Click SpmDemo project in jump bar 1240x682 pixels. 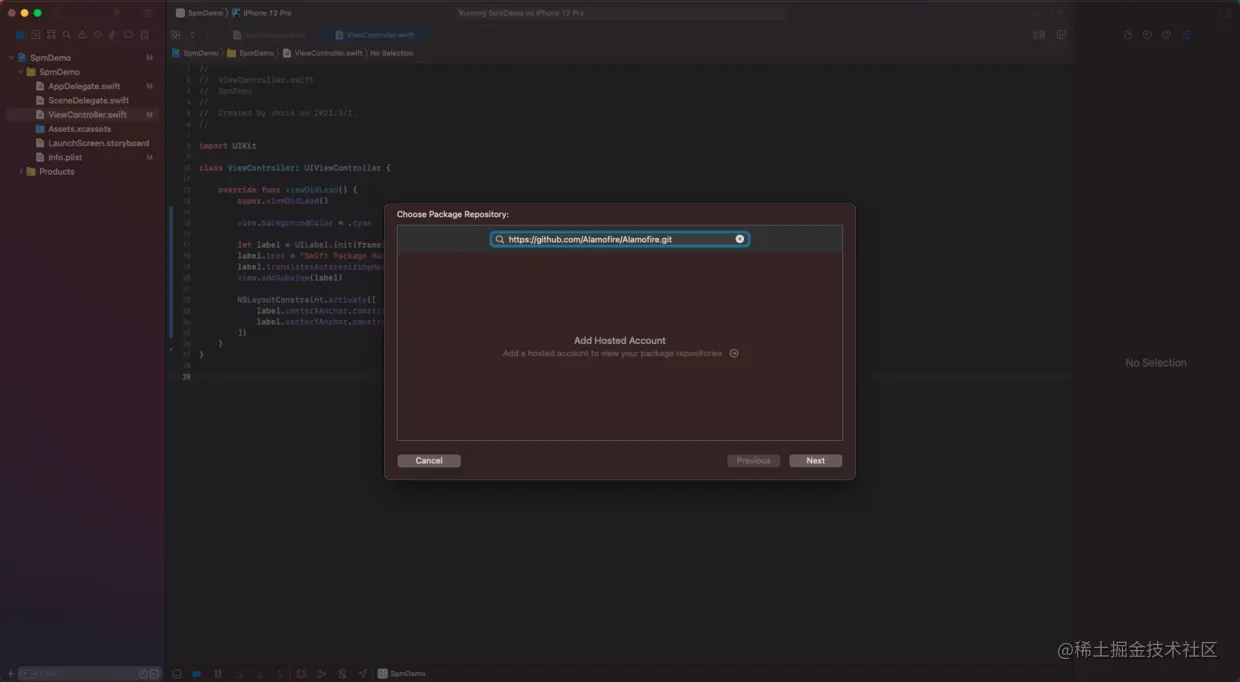click(195, 53)
